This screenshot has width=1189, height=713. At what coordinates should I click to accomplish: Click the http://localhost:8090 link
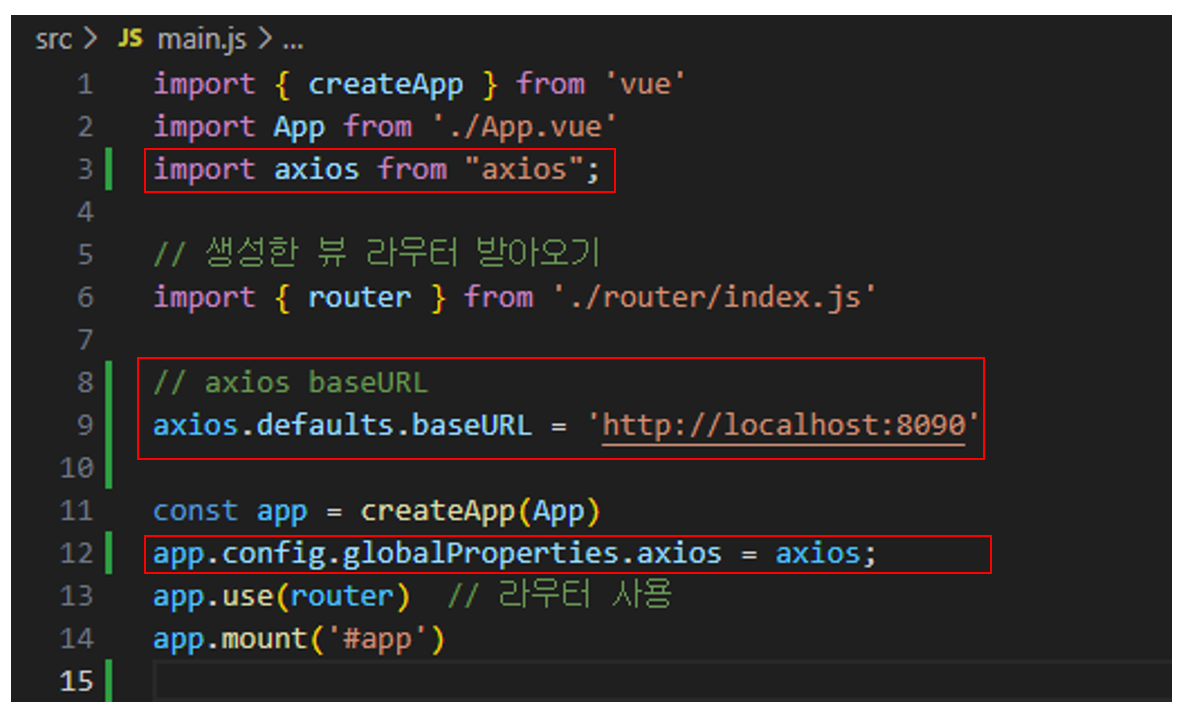(x=787, y=424)
